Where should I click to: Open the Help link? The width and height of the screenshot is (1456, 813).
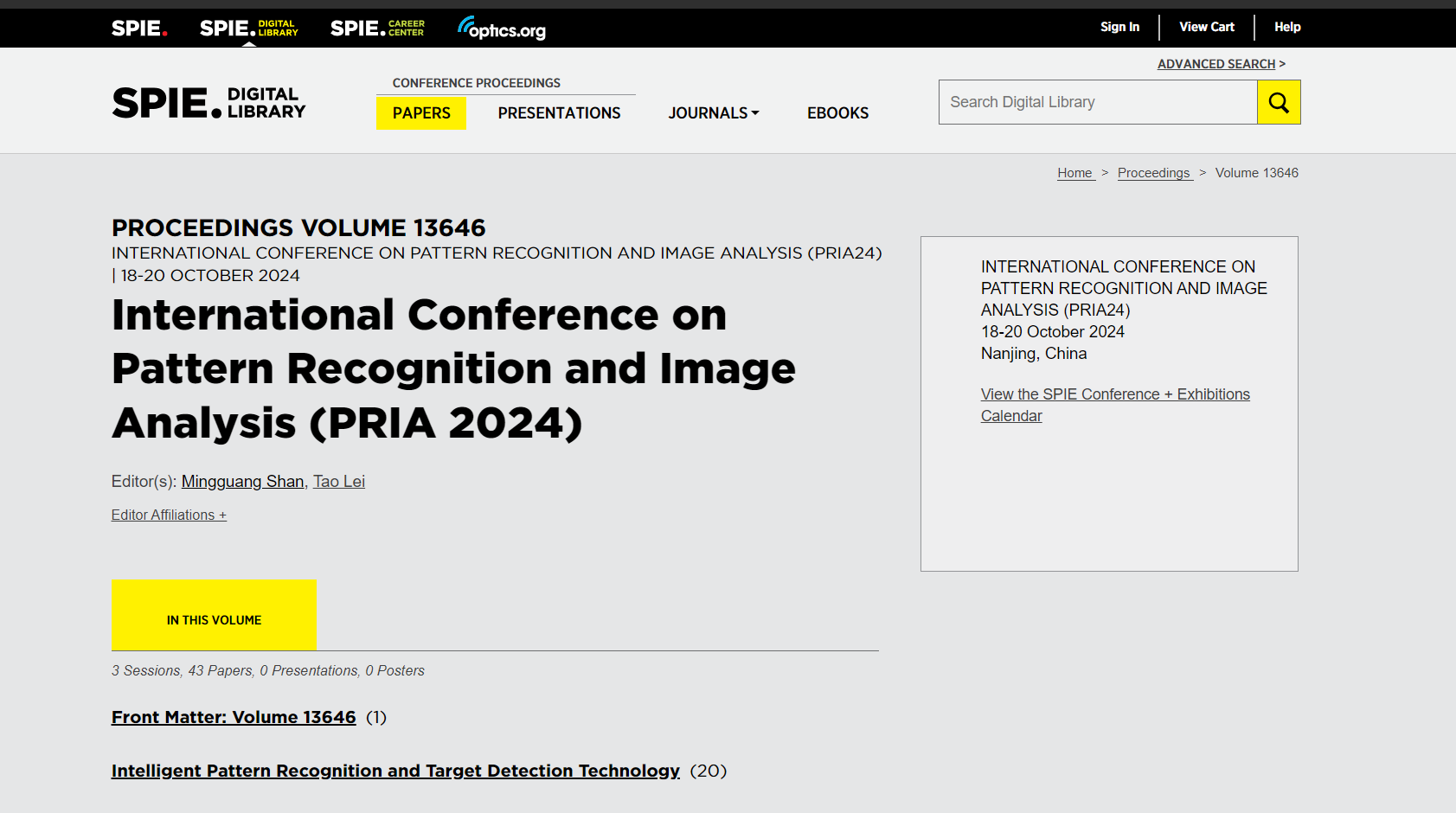tap(1287, 27)
